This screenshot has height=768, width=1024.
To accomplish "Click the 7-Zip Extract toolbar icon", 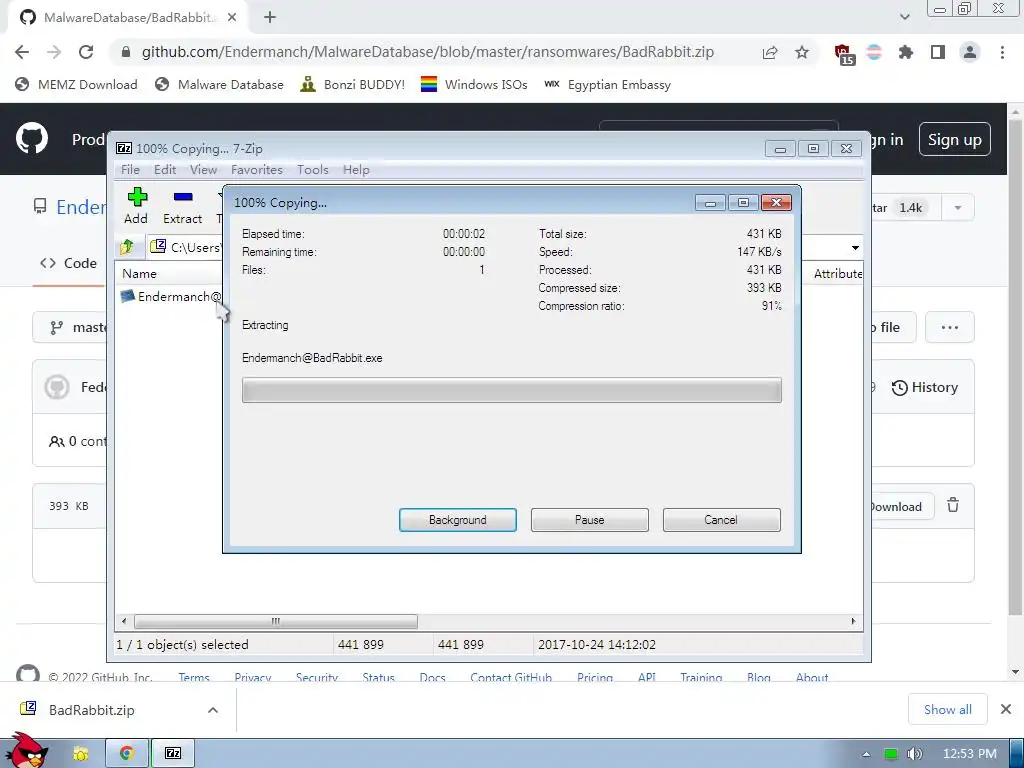I will tap(182, 206).
